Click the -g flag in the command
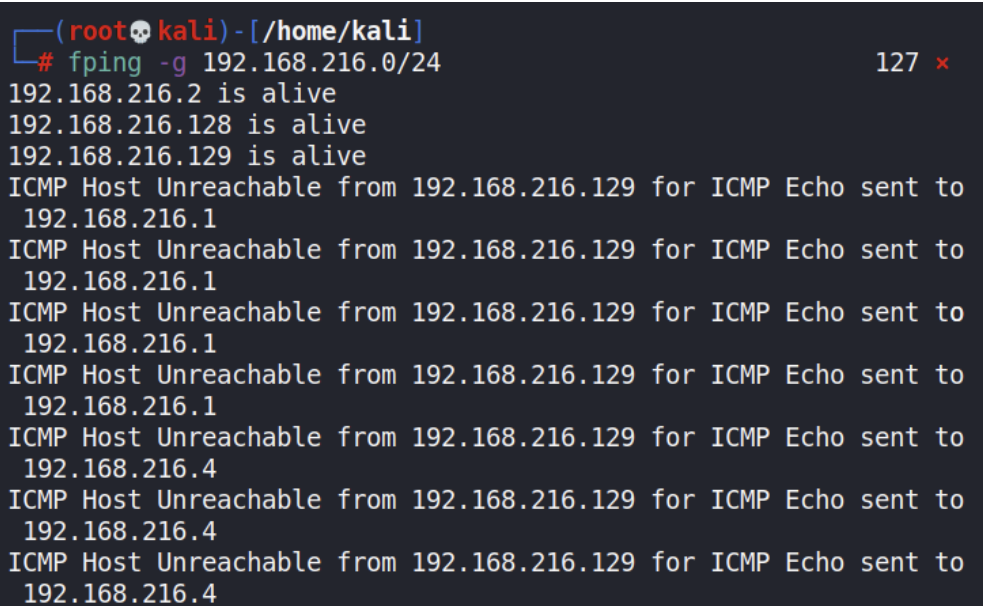The image size is (983, 606). 172,64
